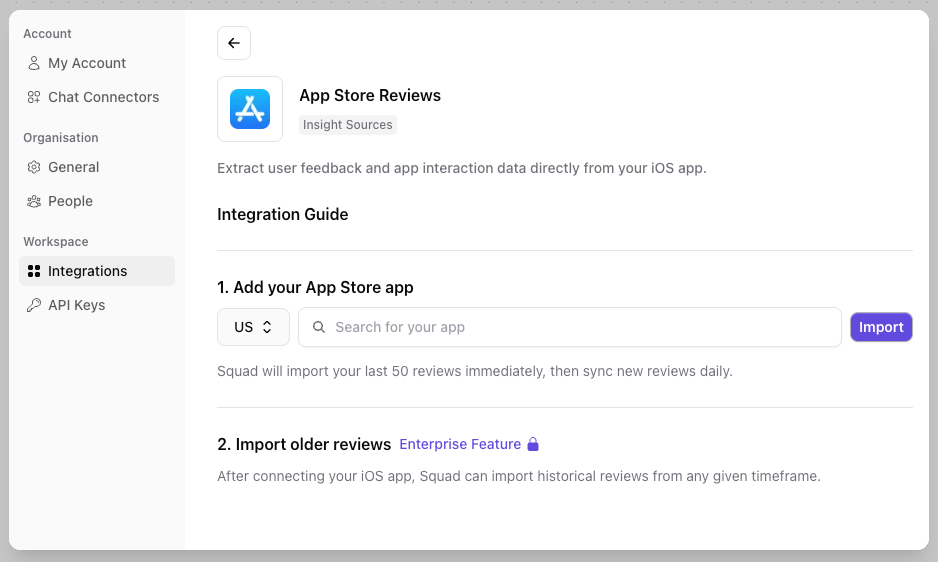Click '2. Import older reviews' heading

pos(304,444)
